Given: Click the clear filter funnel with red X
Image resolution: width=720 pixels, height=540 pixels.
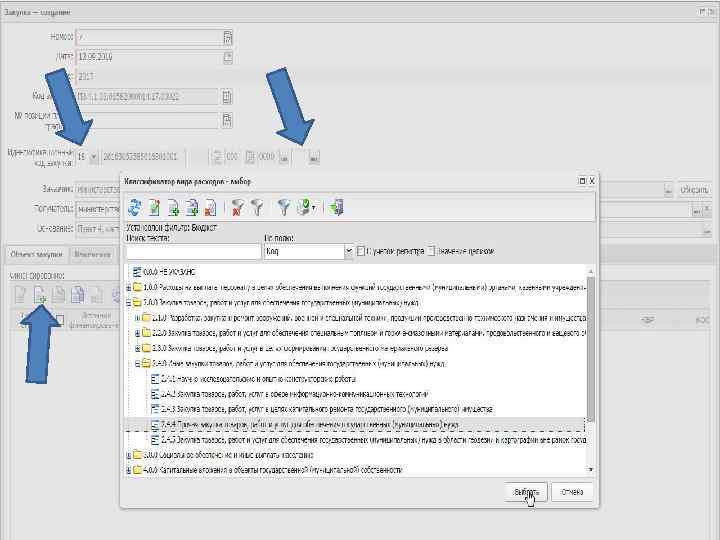Looking at the screenshot, I should [x=237, y=208].
